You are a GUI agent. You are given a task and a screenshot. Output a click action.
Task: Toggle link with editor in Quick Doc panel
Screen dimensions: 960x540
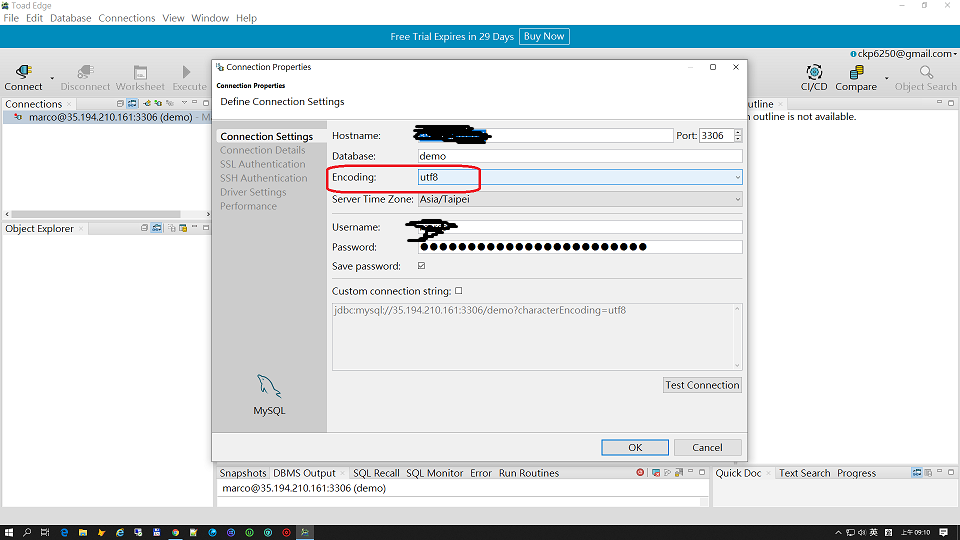917,472
